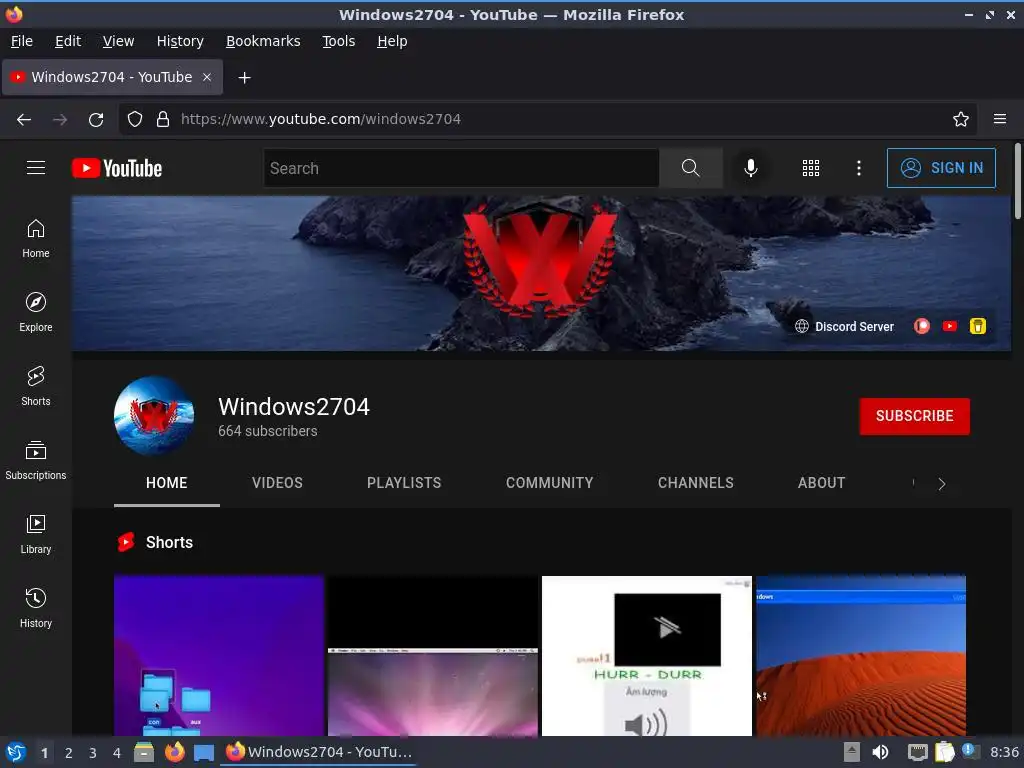Screen dimensions: 1024x768
Task: Switch to workspace 2 in taskbar
Action: [x=69, y=753]
